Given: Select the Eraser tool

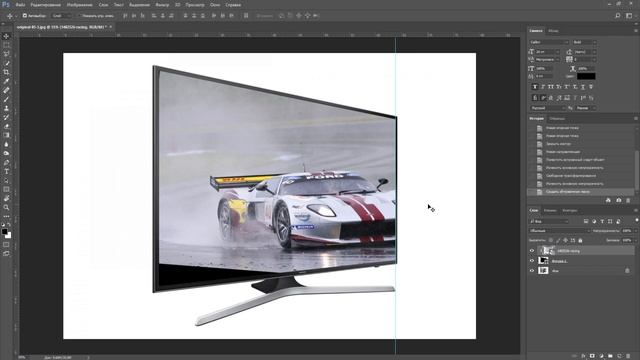Looking at the screenshot, I should pyautogui.click(x=6, y=126).
